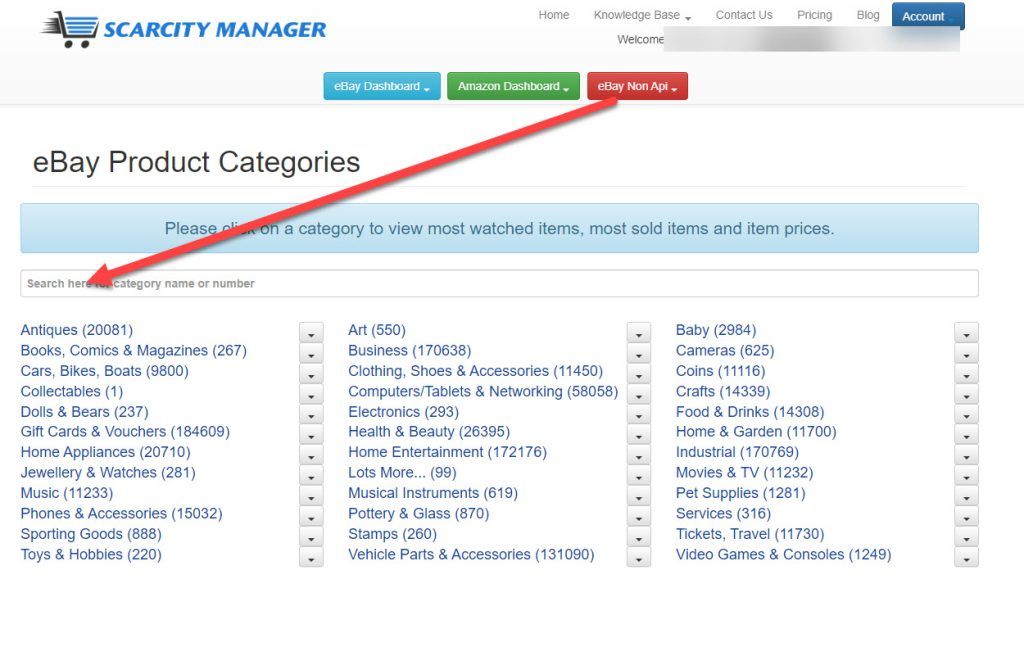
Task: Open the Art (550) category
Action: [377, 330]
